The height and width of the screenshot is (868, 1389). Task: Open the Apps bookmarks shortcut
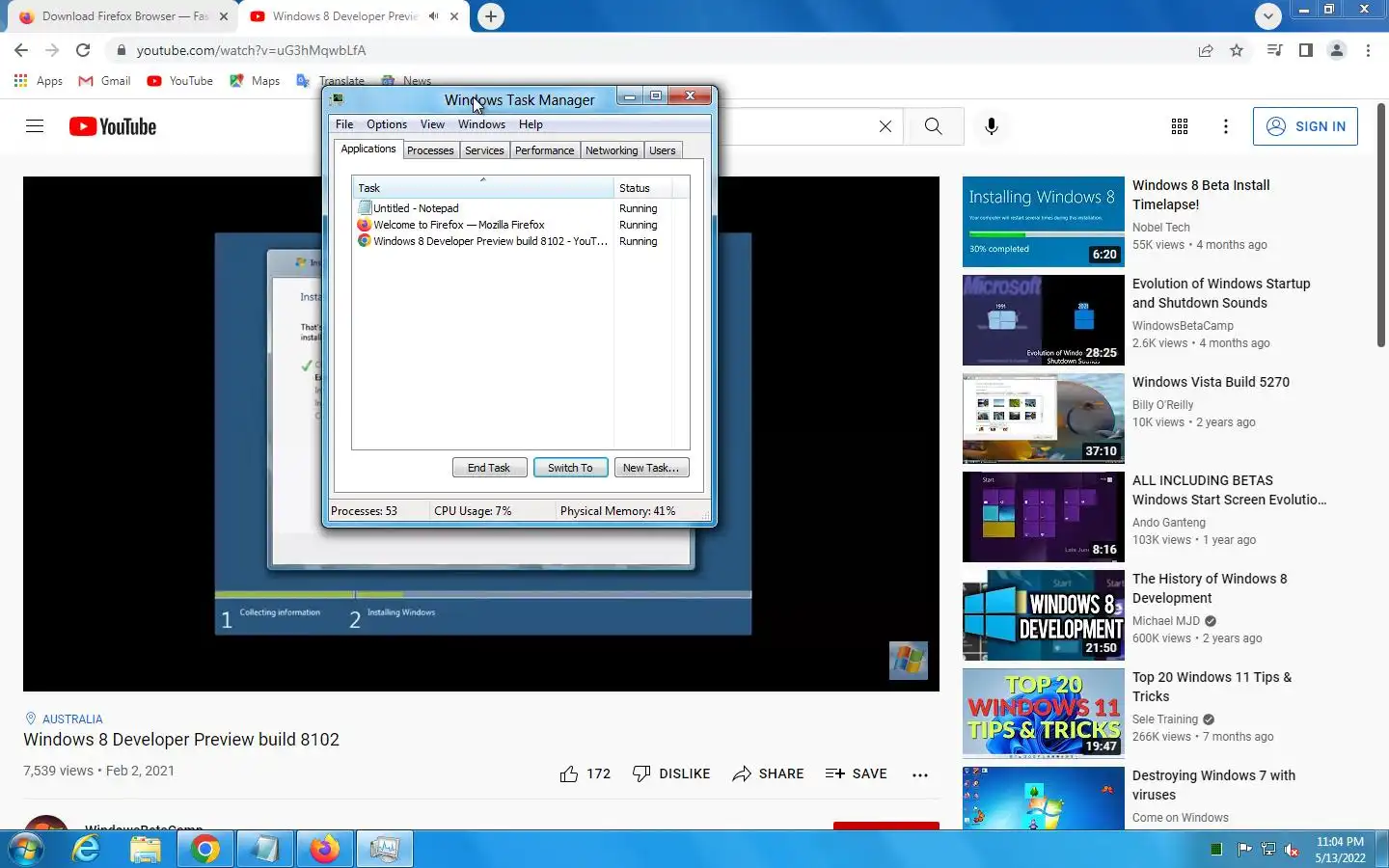pos(39,81)
